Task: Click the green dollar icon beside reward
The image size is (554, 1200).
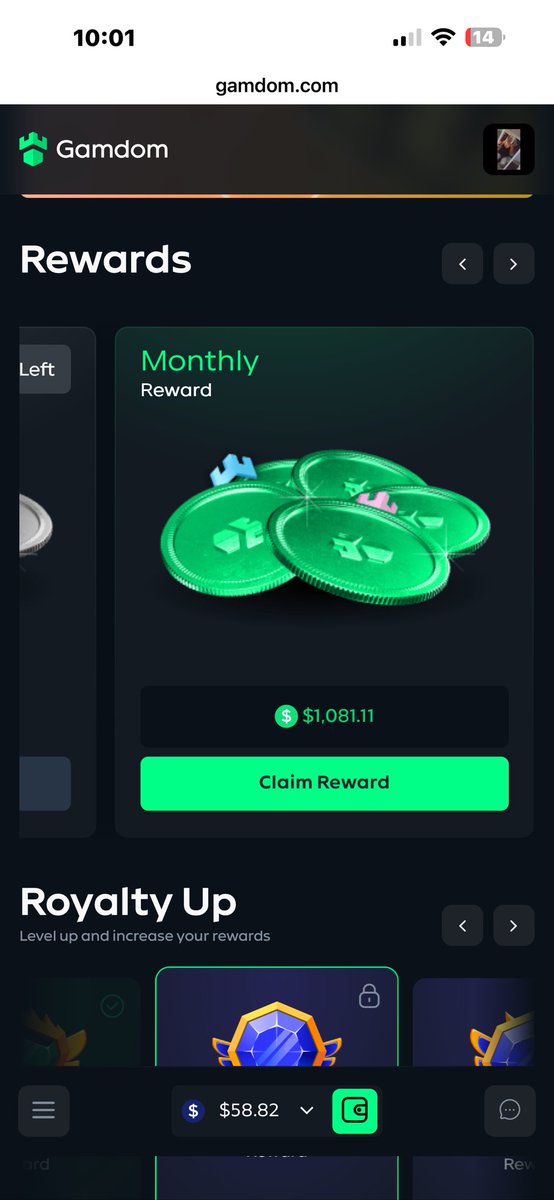Action: click(286, 716)
